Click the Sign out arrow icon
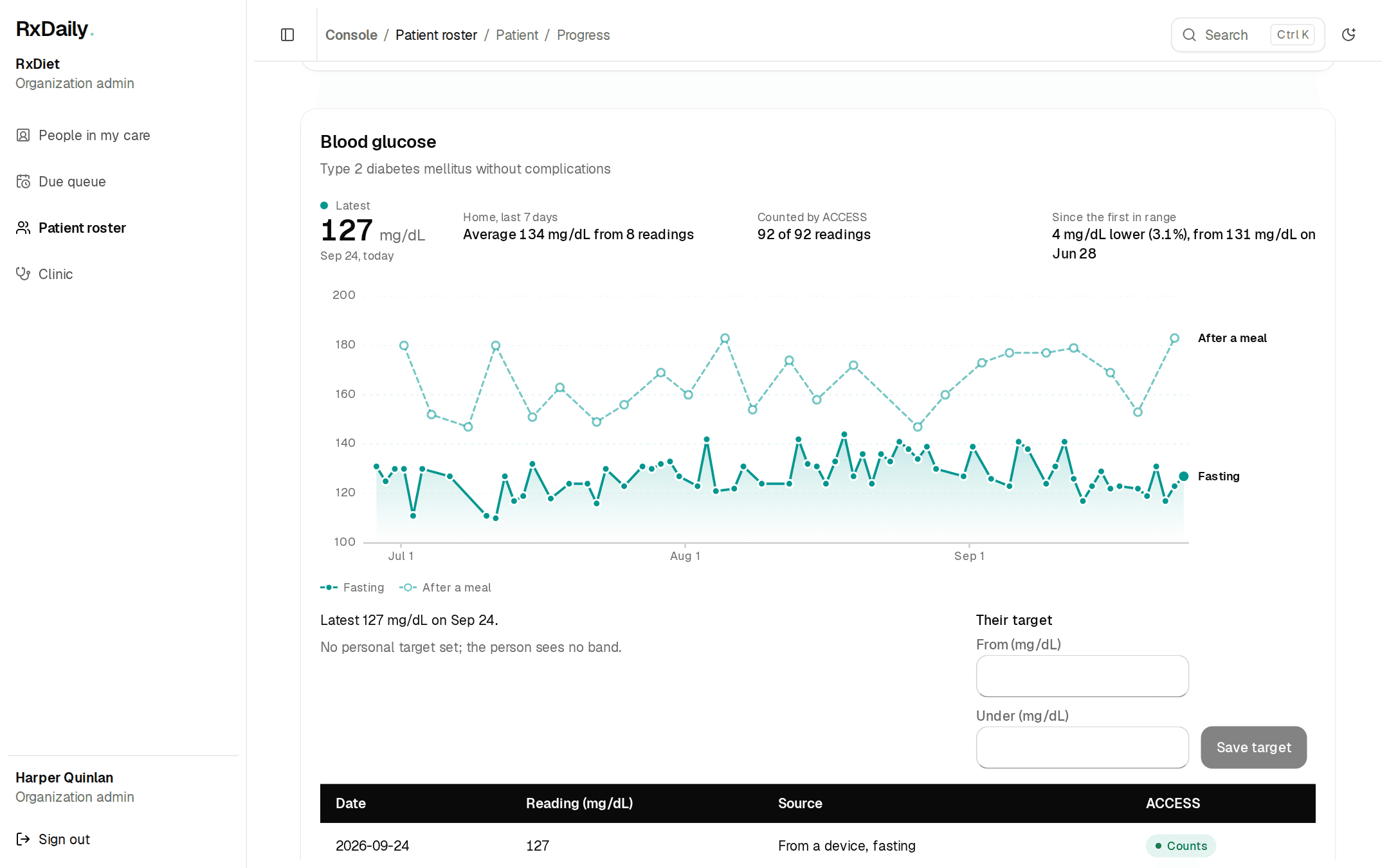The height and width of the screenshot is (868, 1389). (23, 839)
